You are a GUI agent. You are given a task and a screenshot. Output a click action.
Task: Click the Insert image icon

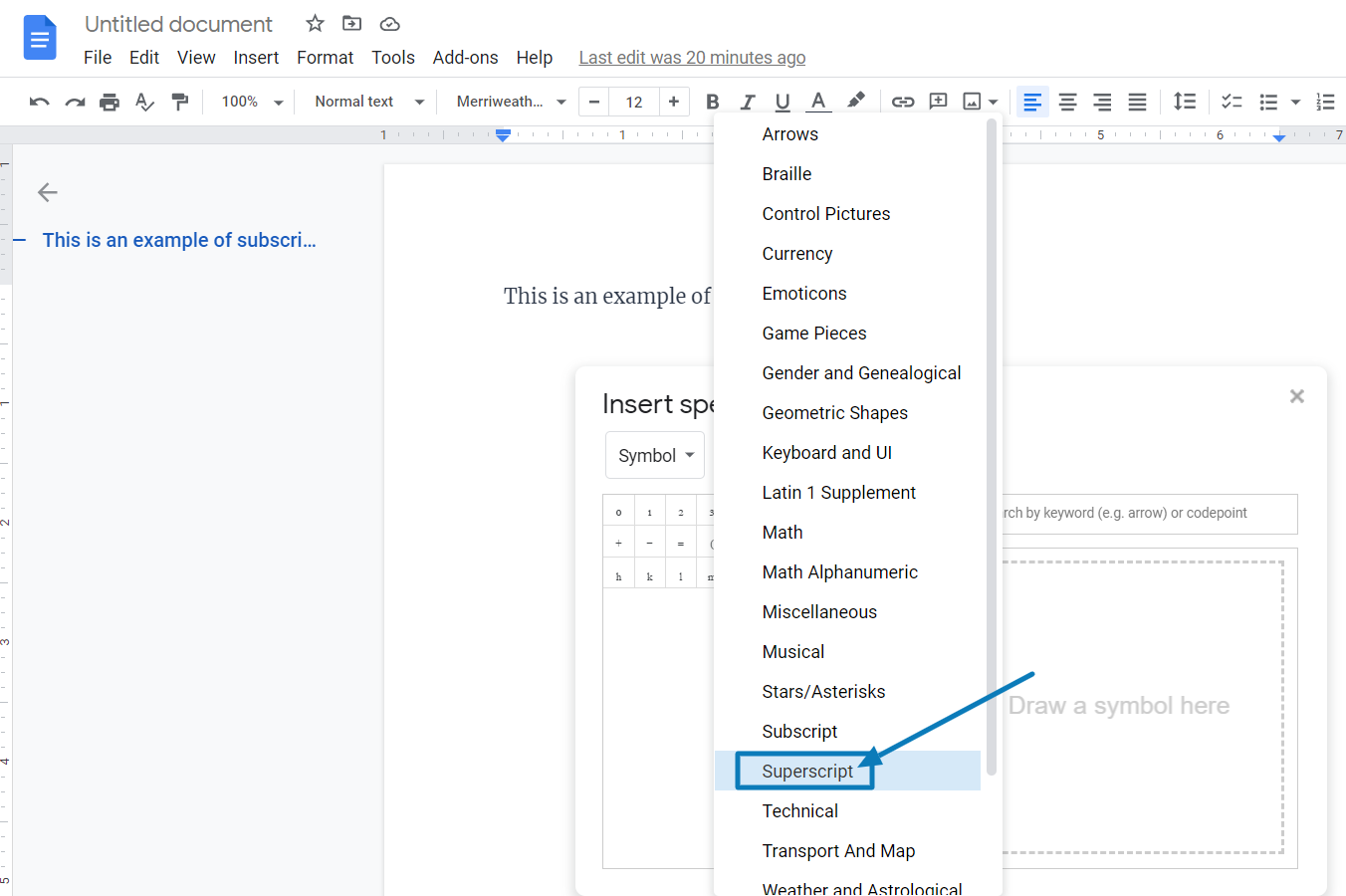click(x=972, y=102)
